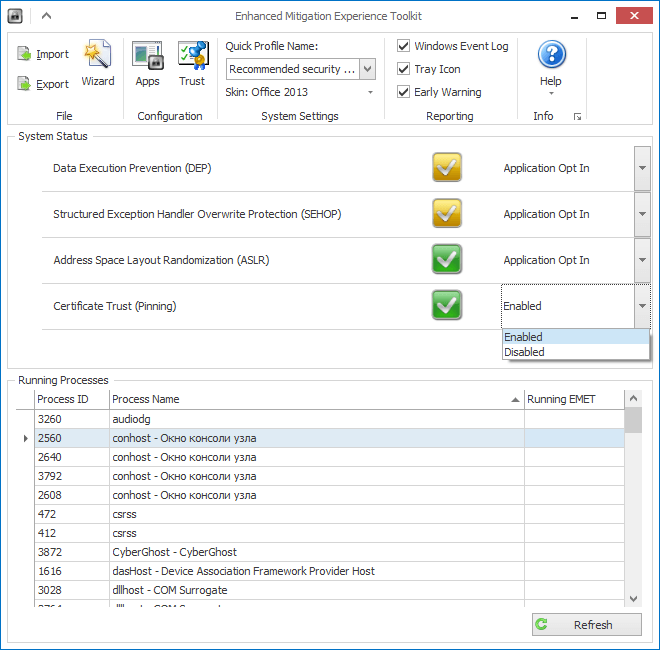Viewport: 660px width, 650px height.
Task: Open the SEHOP setting dropdown arrow
Action: click(x=642, y=214)
